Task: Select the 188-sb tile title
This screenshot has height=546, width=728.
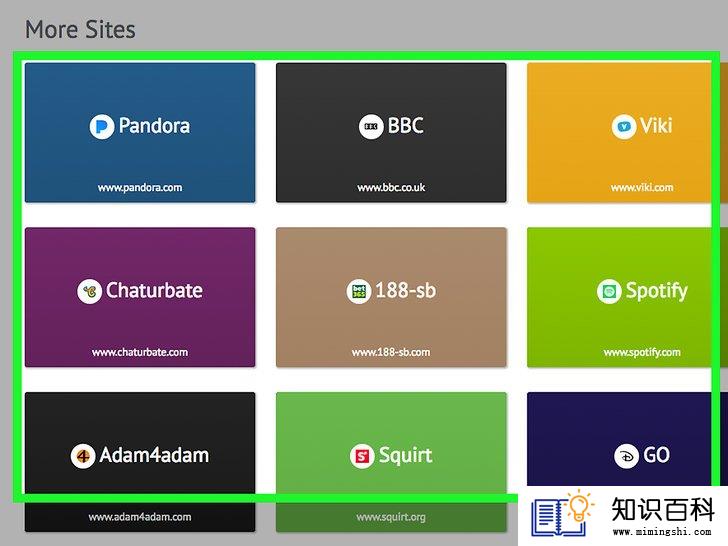Action: pyautogui.click(x=406, y=291)
